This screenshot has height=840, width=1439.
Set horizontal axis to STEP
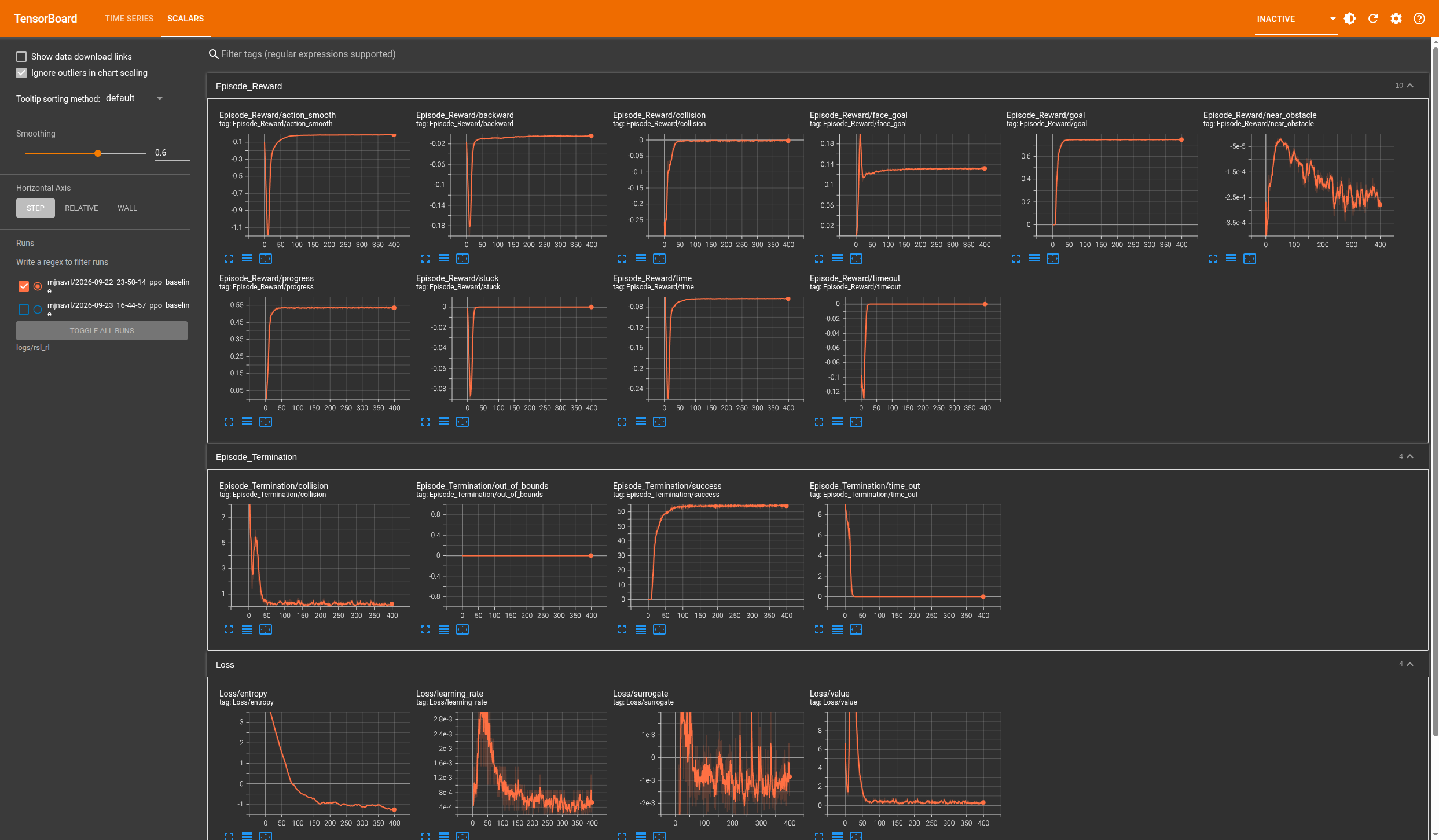coord(35,208)
